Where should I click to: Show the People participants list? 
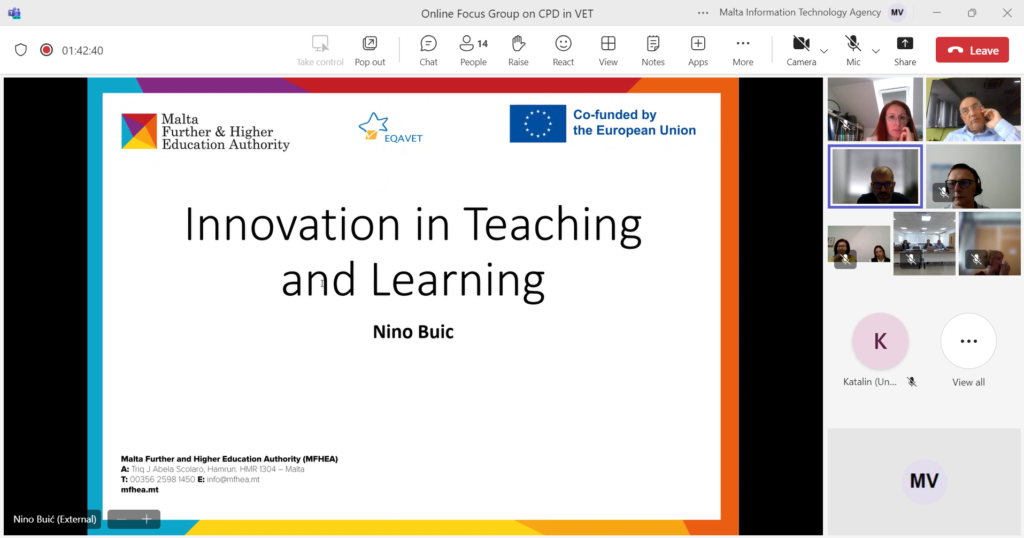(473, 49)
